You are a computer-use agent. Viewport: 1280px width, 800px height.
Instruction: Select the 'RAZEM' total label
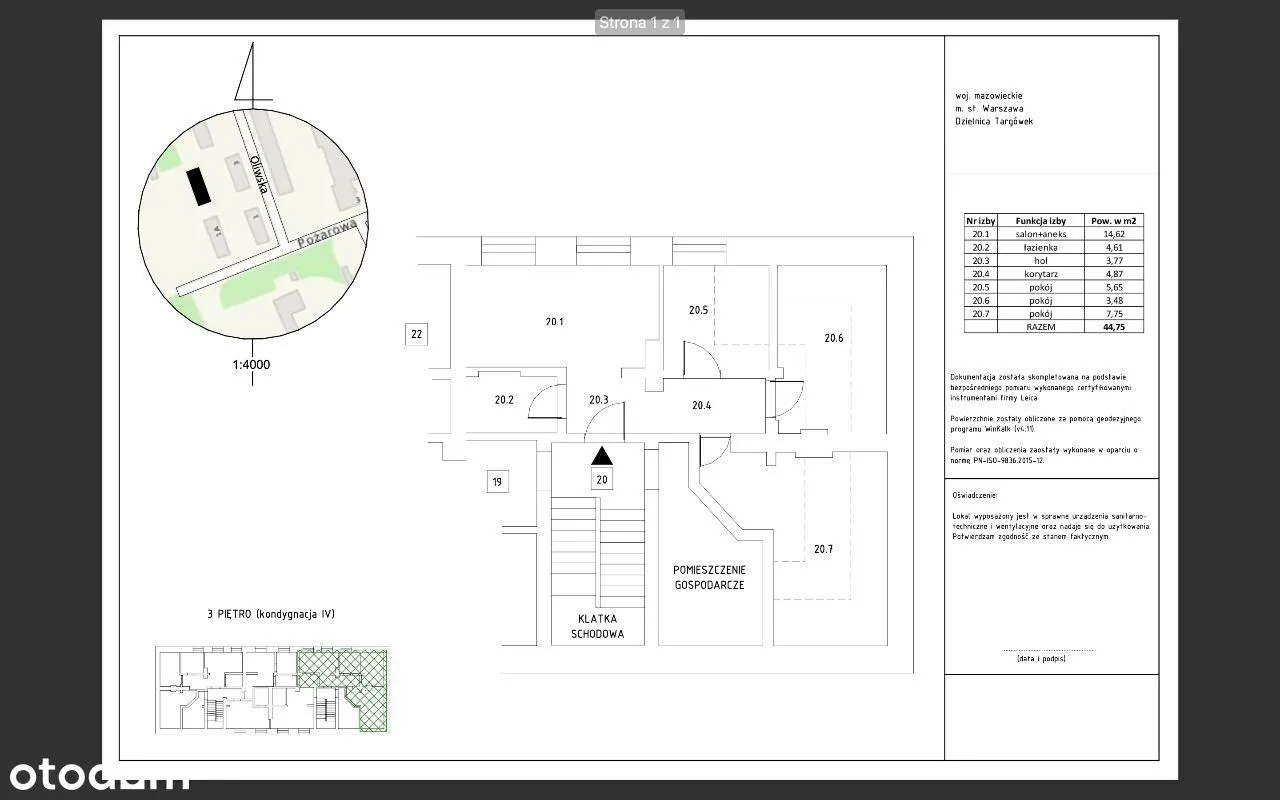(x=1041, y=326)
